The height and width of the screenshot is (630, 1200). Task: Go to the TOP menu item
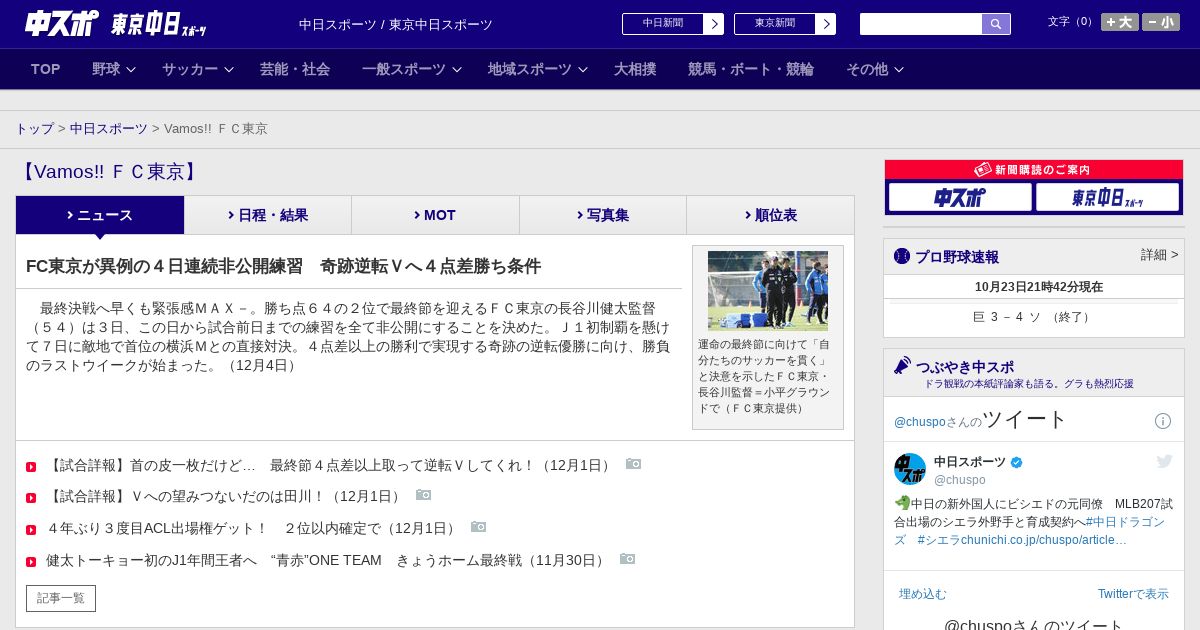coord(46,69)
